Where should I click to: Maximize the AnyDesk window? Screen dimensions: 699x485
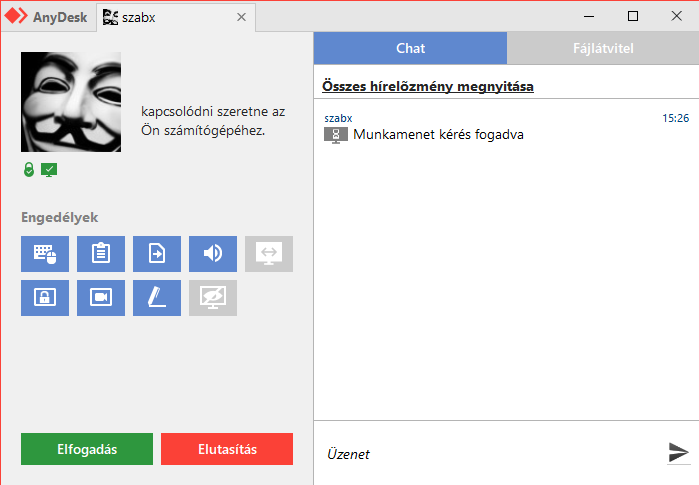pos(633,16)
